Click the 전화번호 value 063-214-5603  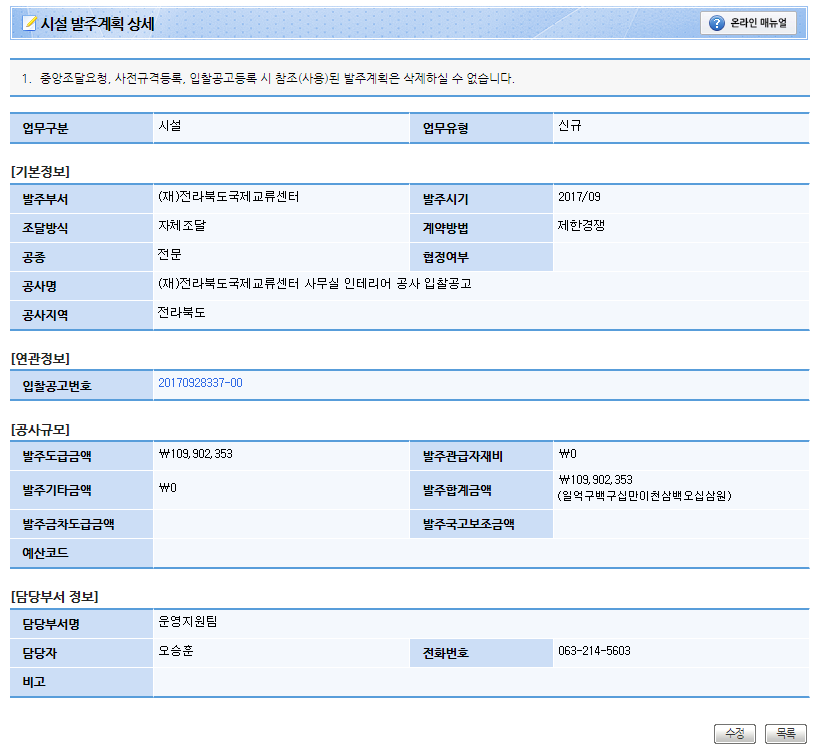(x=594, y=651)
